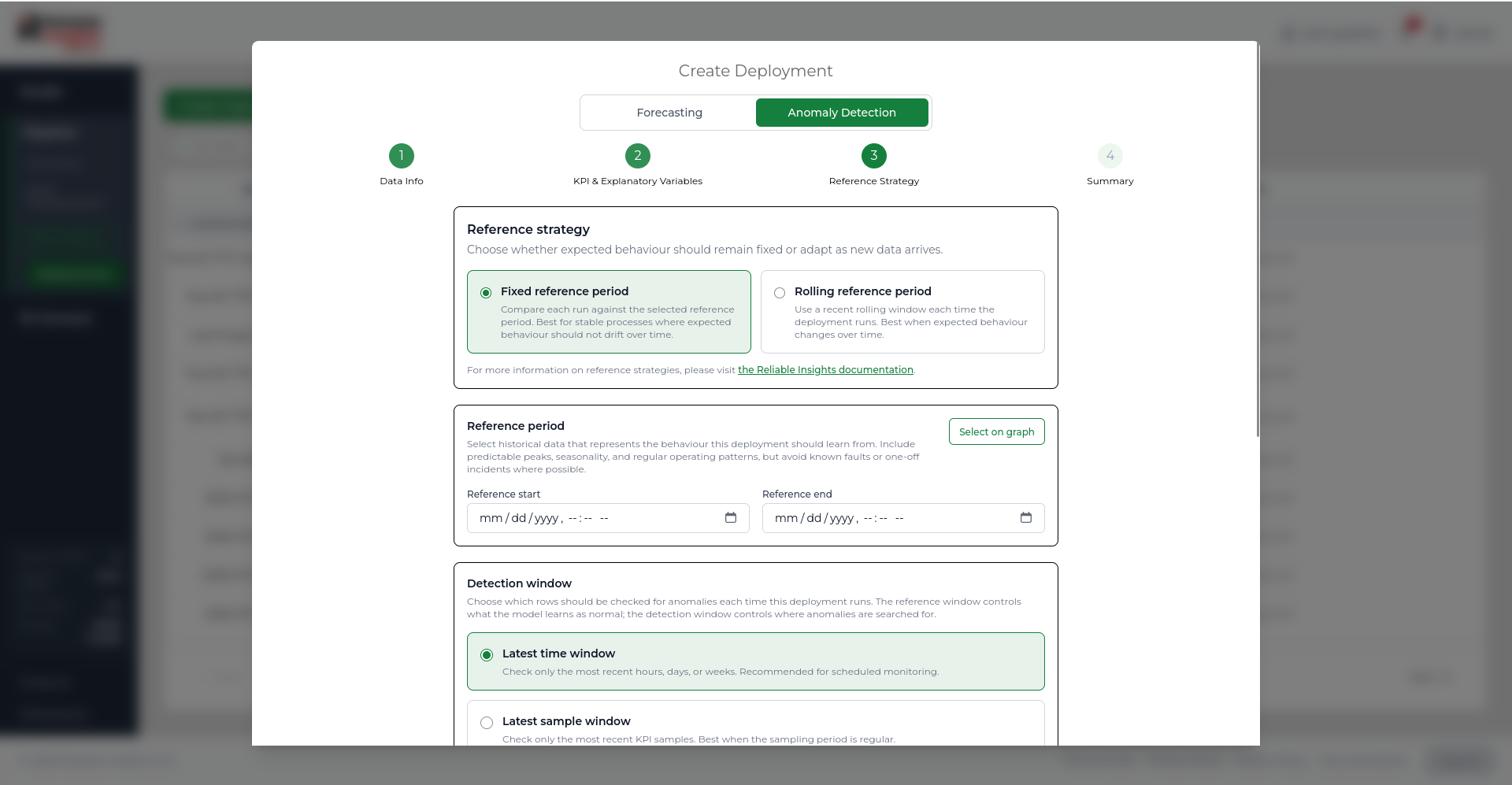Switch to the Forecasting deployment type
The width and height of the screenshot is (1512, 785).
[669, 113]
